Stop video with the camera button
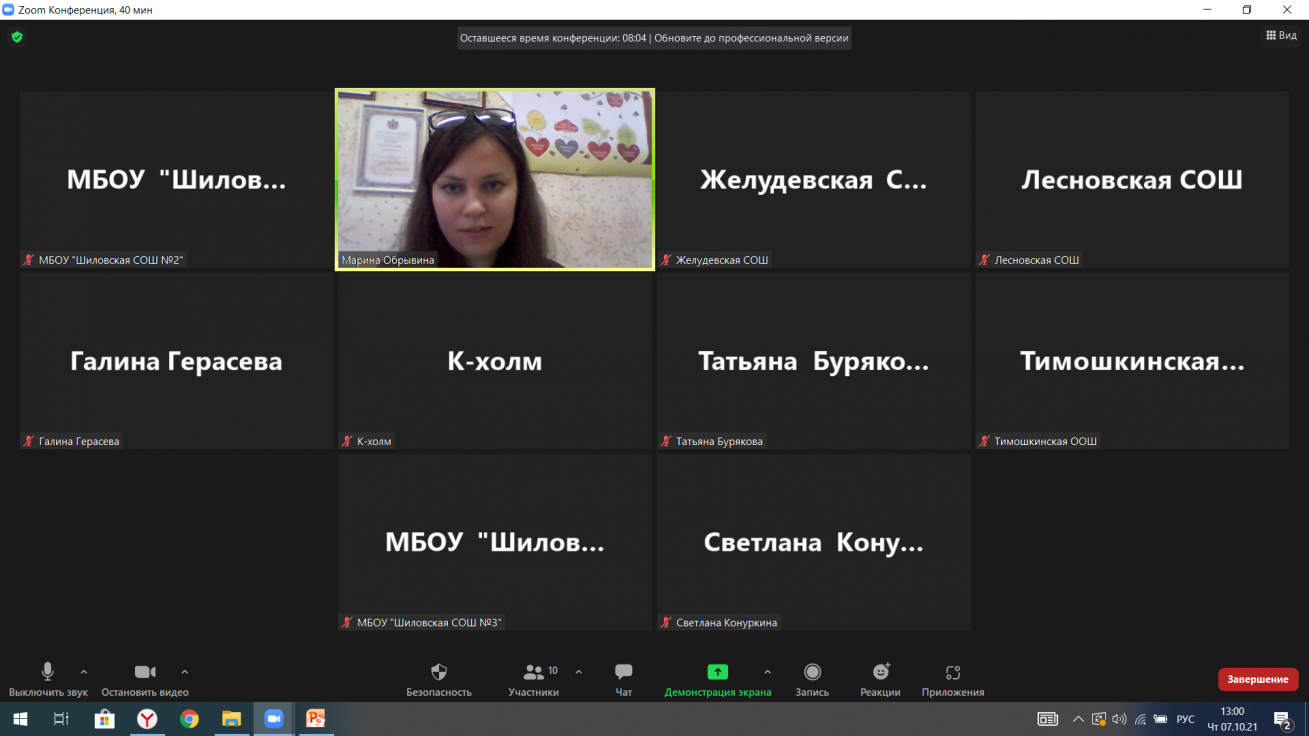 coord(145,673)
